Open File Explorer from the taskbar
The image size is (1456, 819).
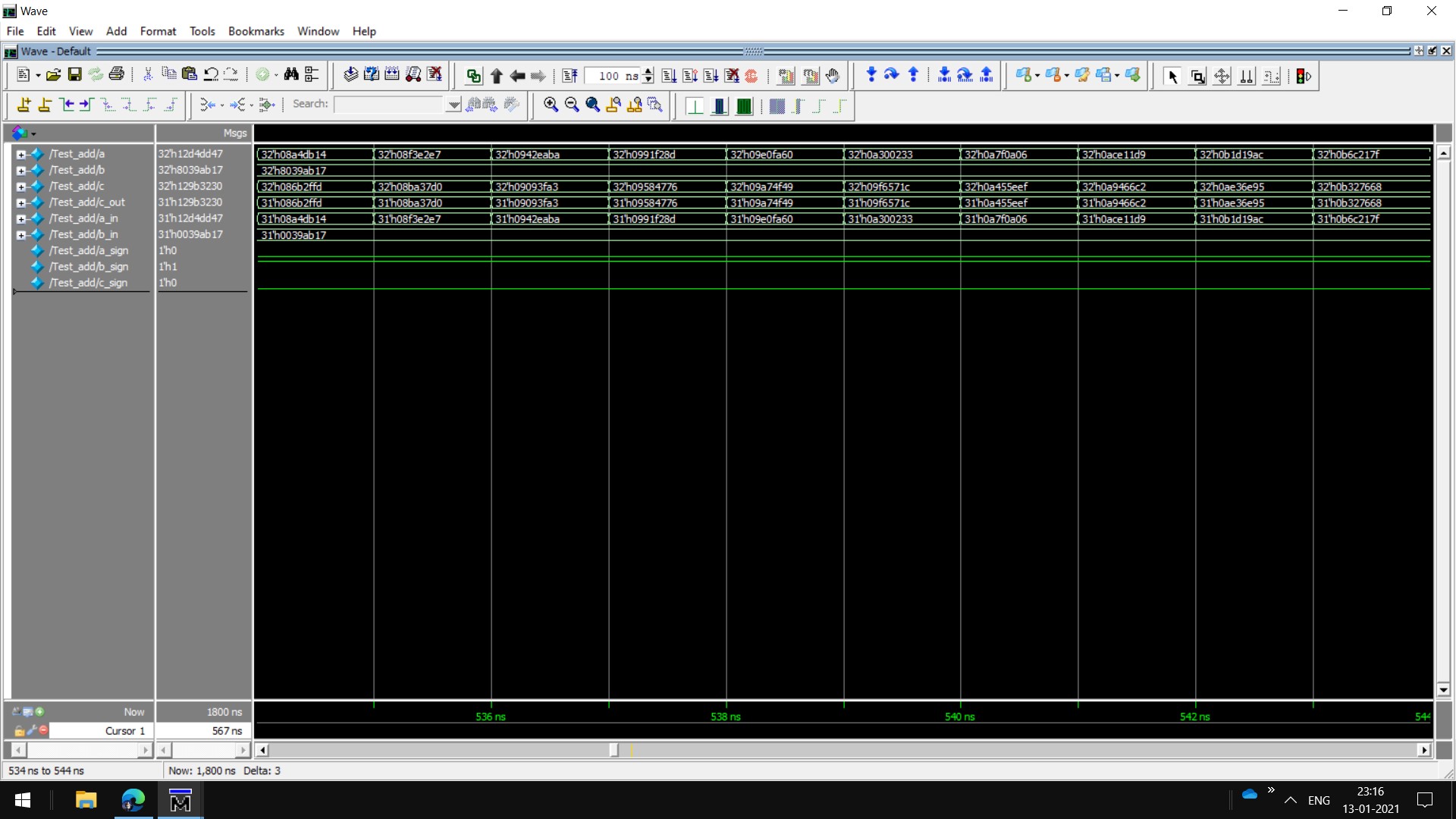pyautogui.click(x=86, y=800)
